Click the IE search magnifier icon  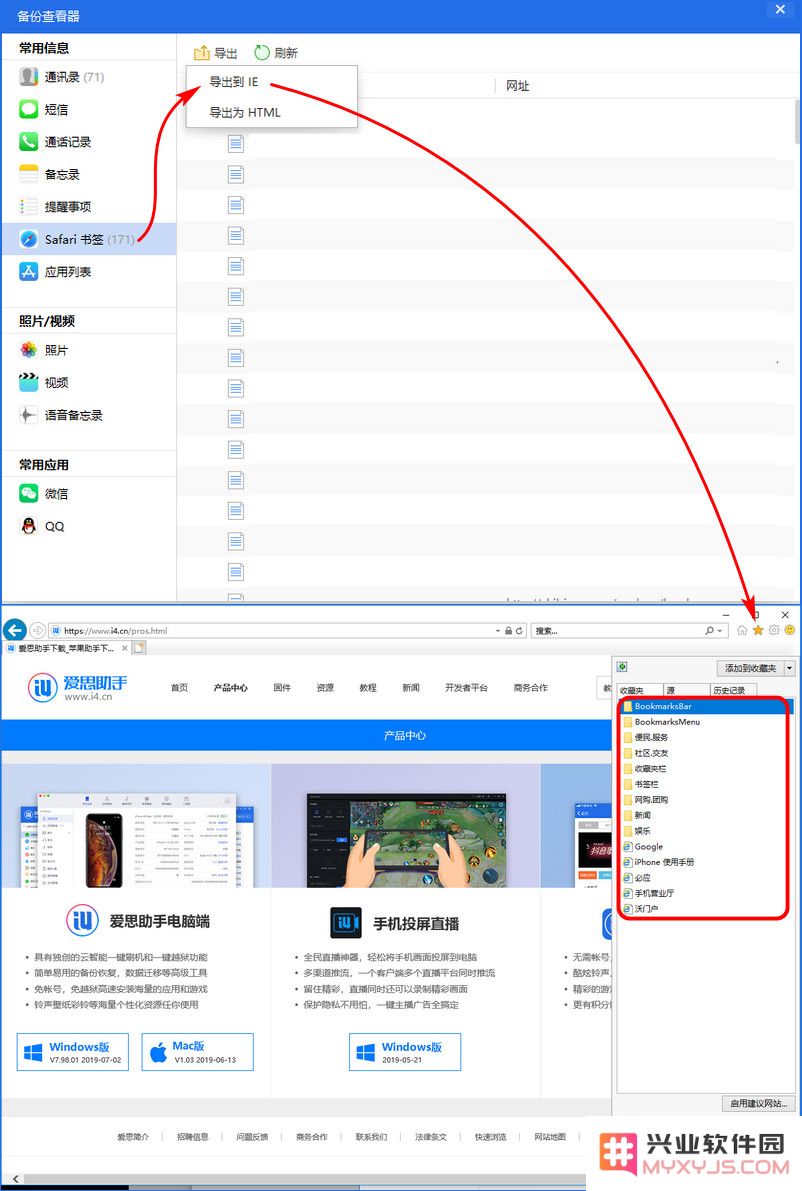709,630
